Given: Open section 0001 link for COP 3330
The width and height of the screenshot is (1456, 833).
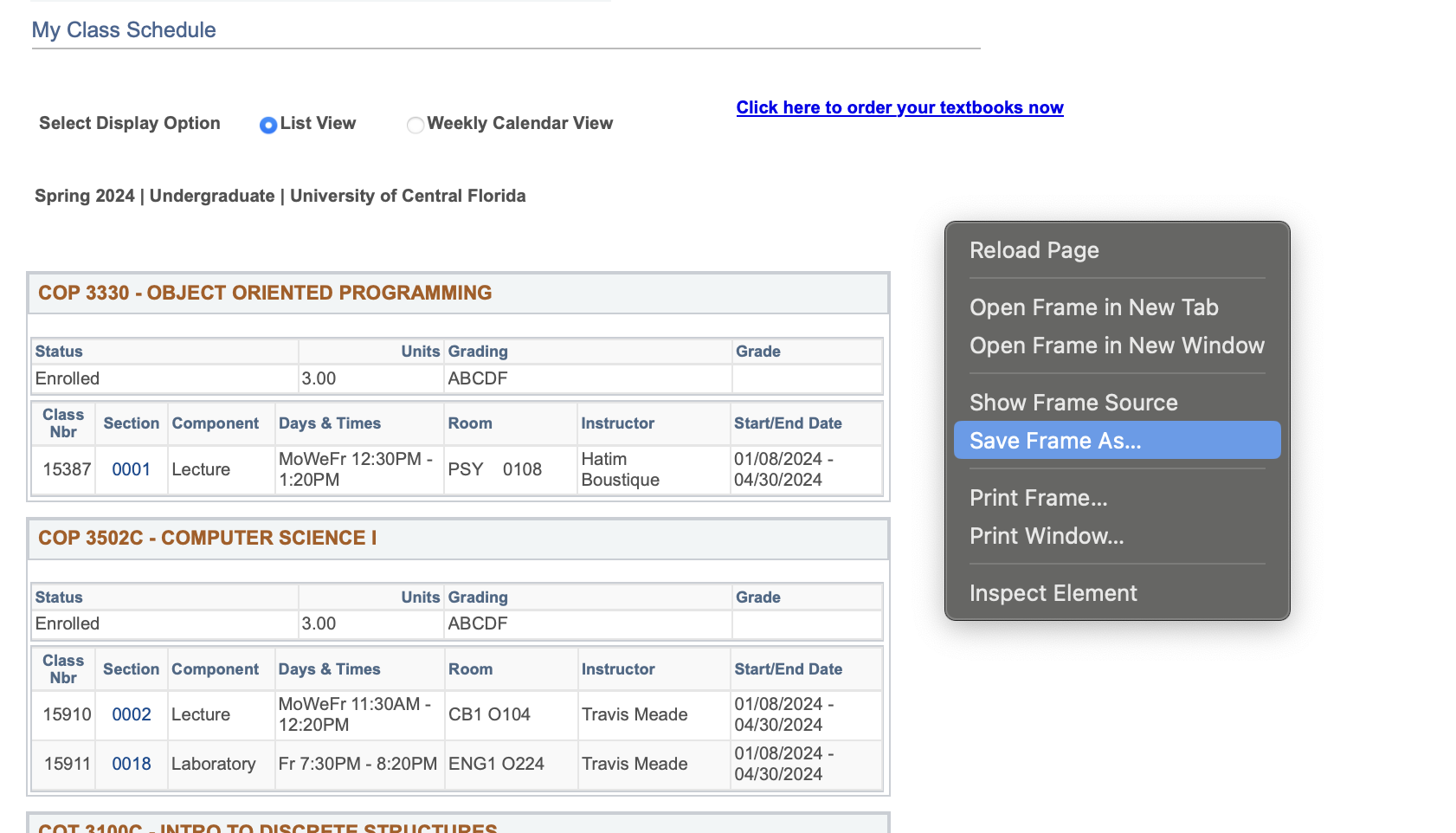Looking at the screenshot, I should coord(132,469).
